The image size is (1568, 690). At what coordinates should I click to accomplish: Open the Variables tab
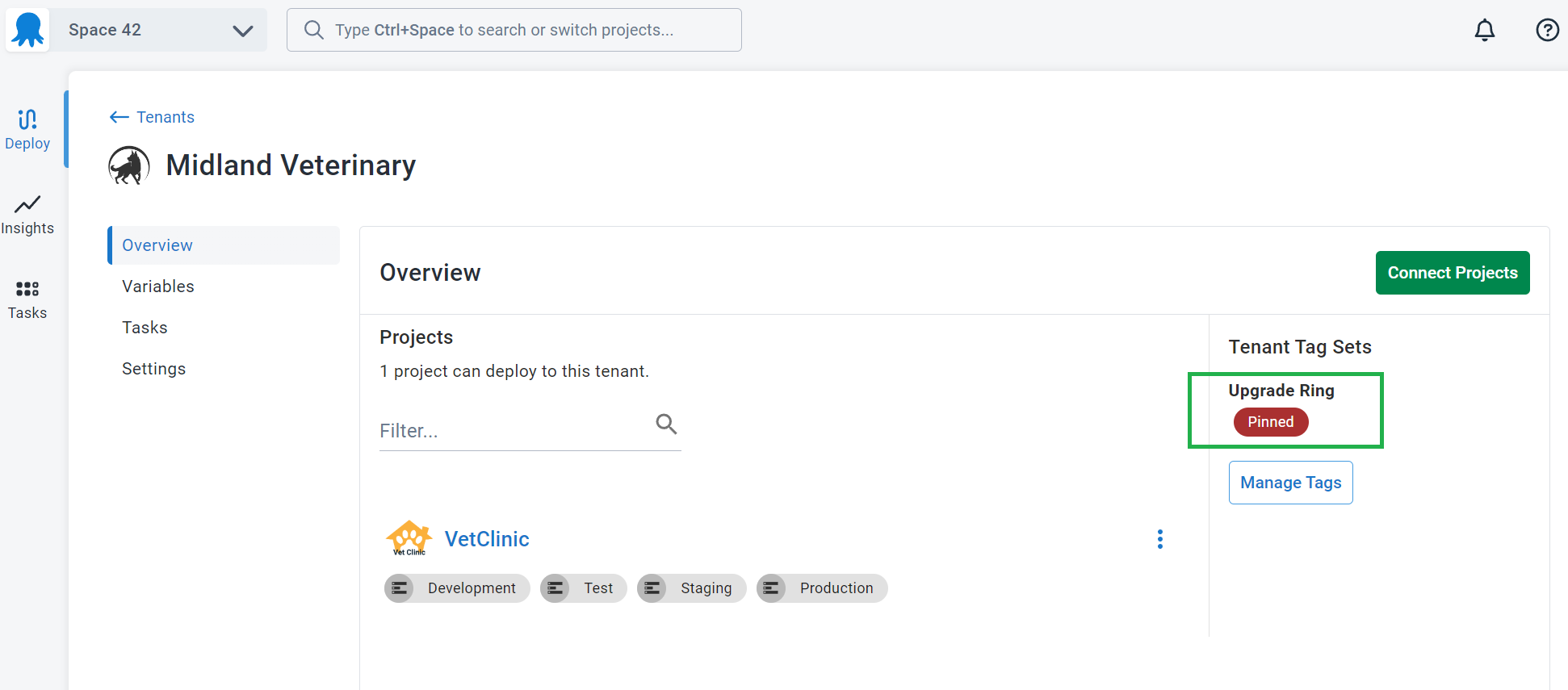[x=158, y=286]
